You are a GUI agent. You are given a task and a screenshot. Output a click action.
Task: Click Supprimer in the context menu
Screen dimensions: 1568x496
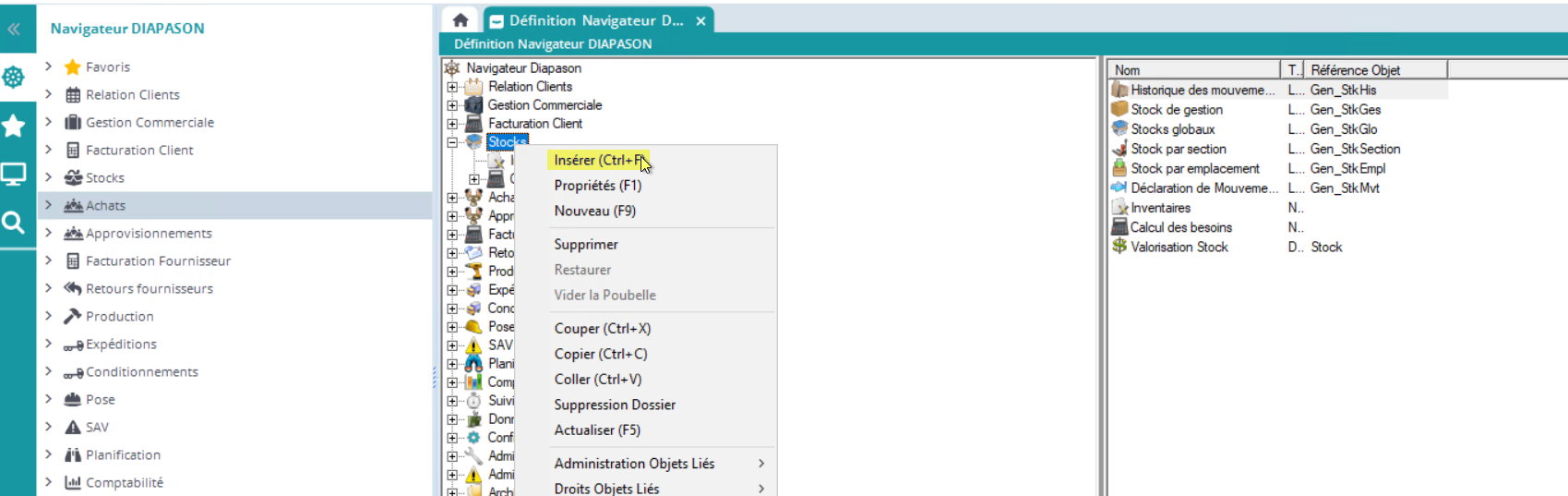(x=586, y=245)
